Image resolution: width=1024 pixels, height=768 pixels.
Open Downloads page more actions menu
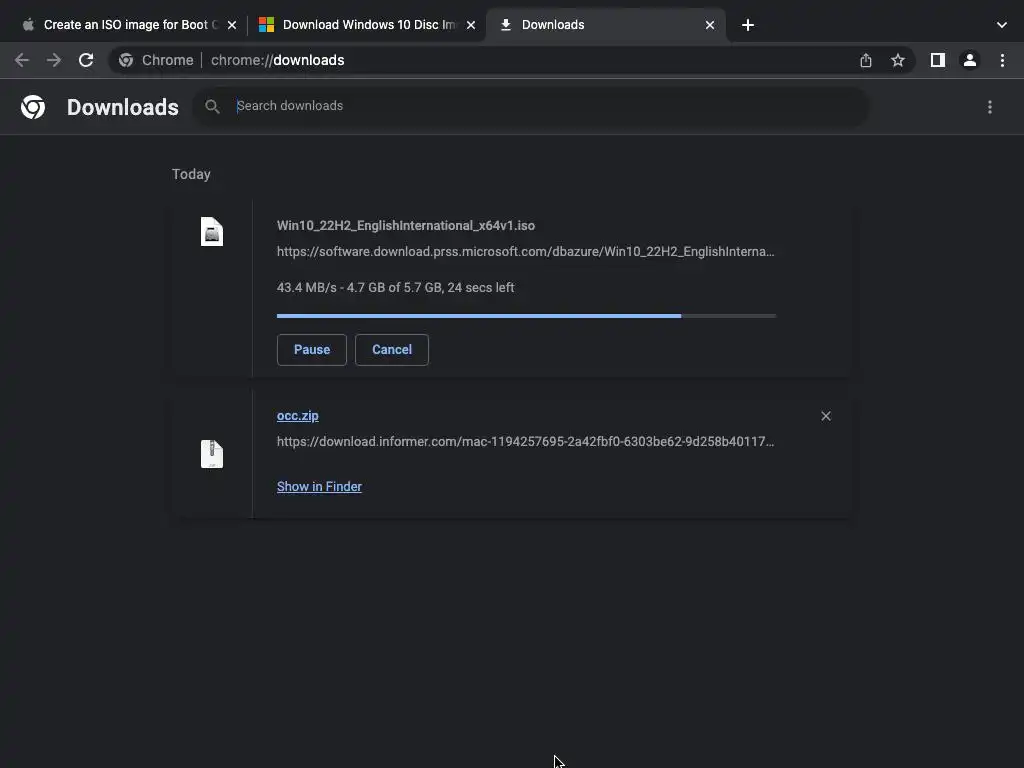(990, 107)
